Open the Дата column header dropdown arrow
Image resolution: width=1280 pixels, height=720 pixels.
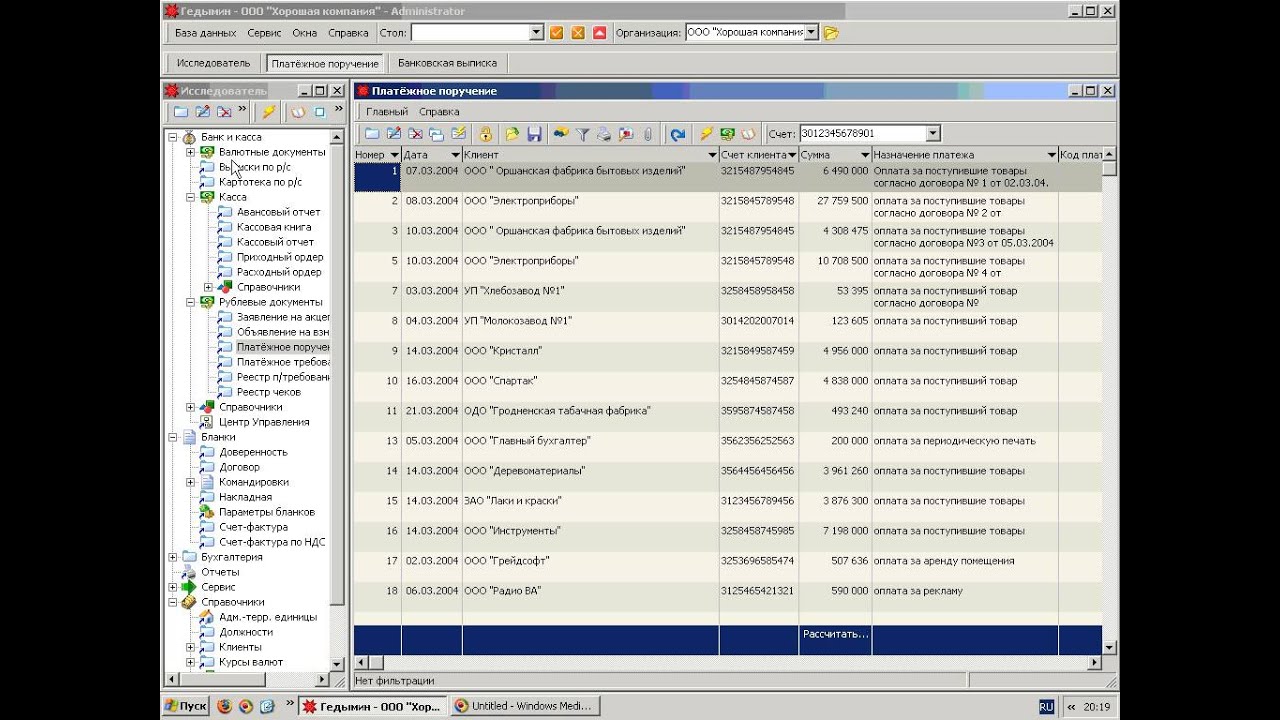pos(455,155)
